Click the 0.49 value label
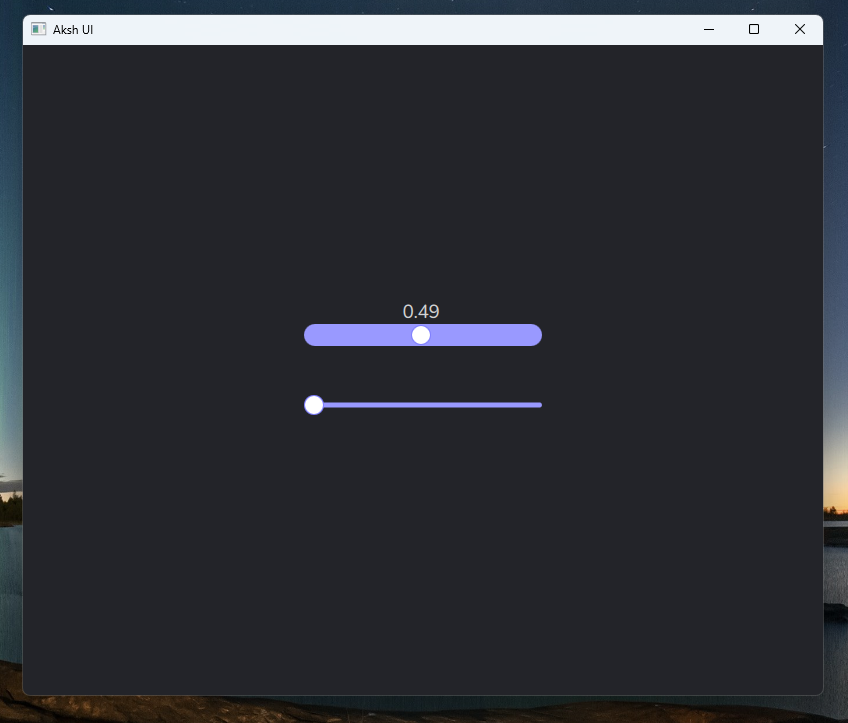The image size is (848, 723). coord(421,312)
